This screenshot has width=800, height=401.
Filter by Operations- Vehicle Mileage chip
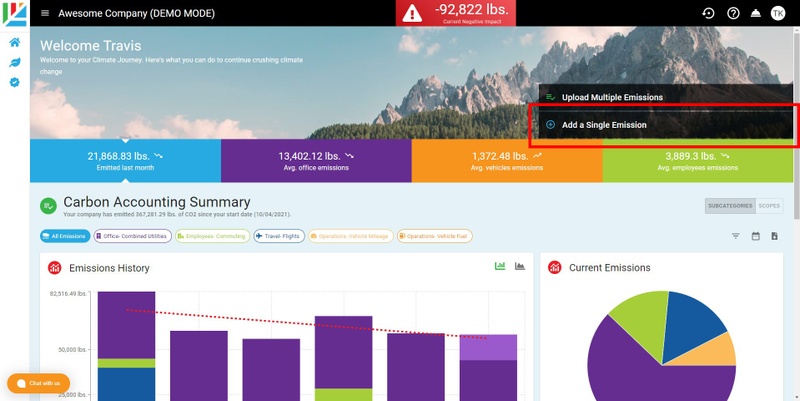click(351, 236)
